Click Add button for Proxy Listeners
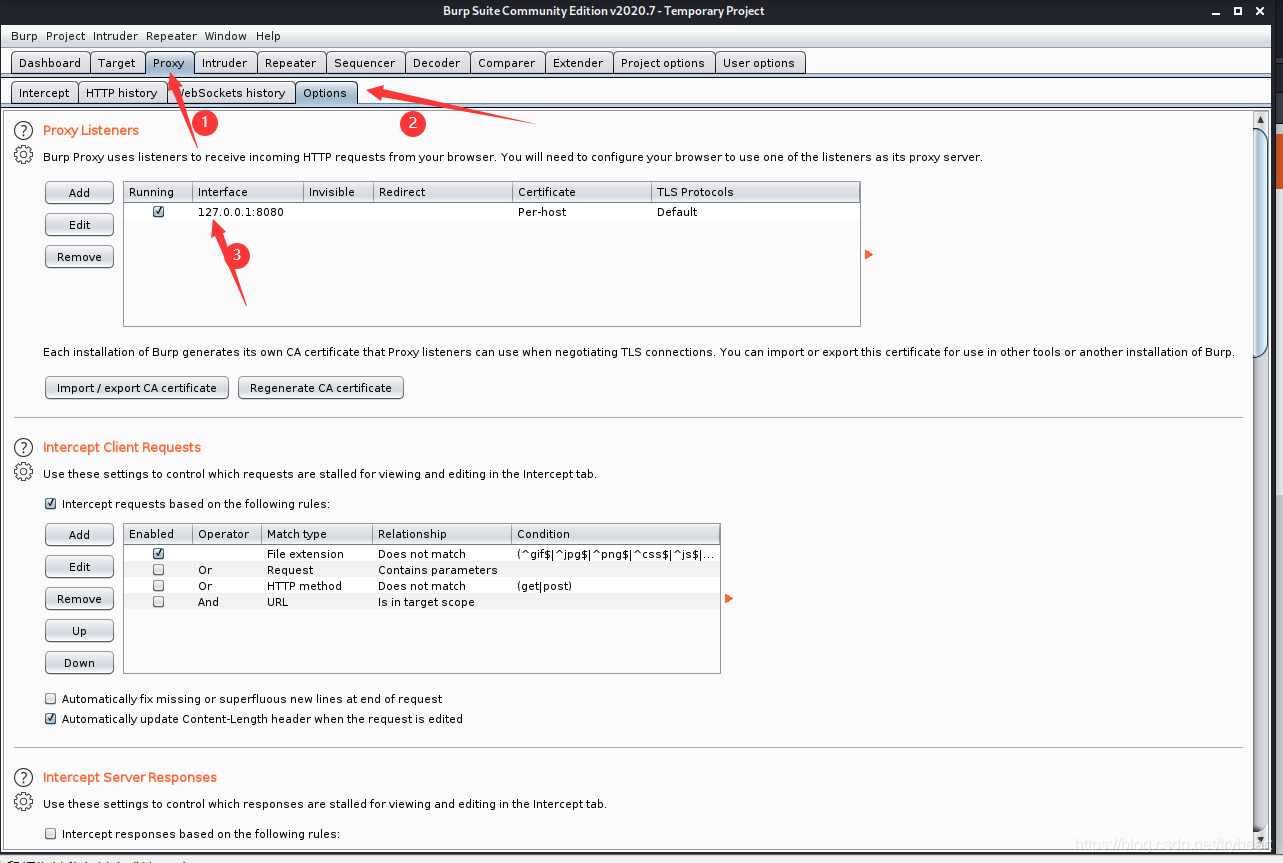 pyautogui.click(x=79, y=193)
